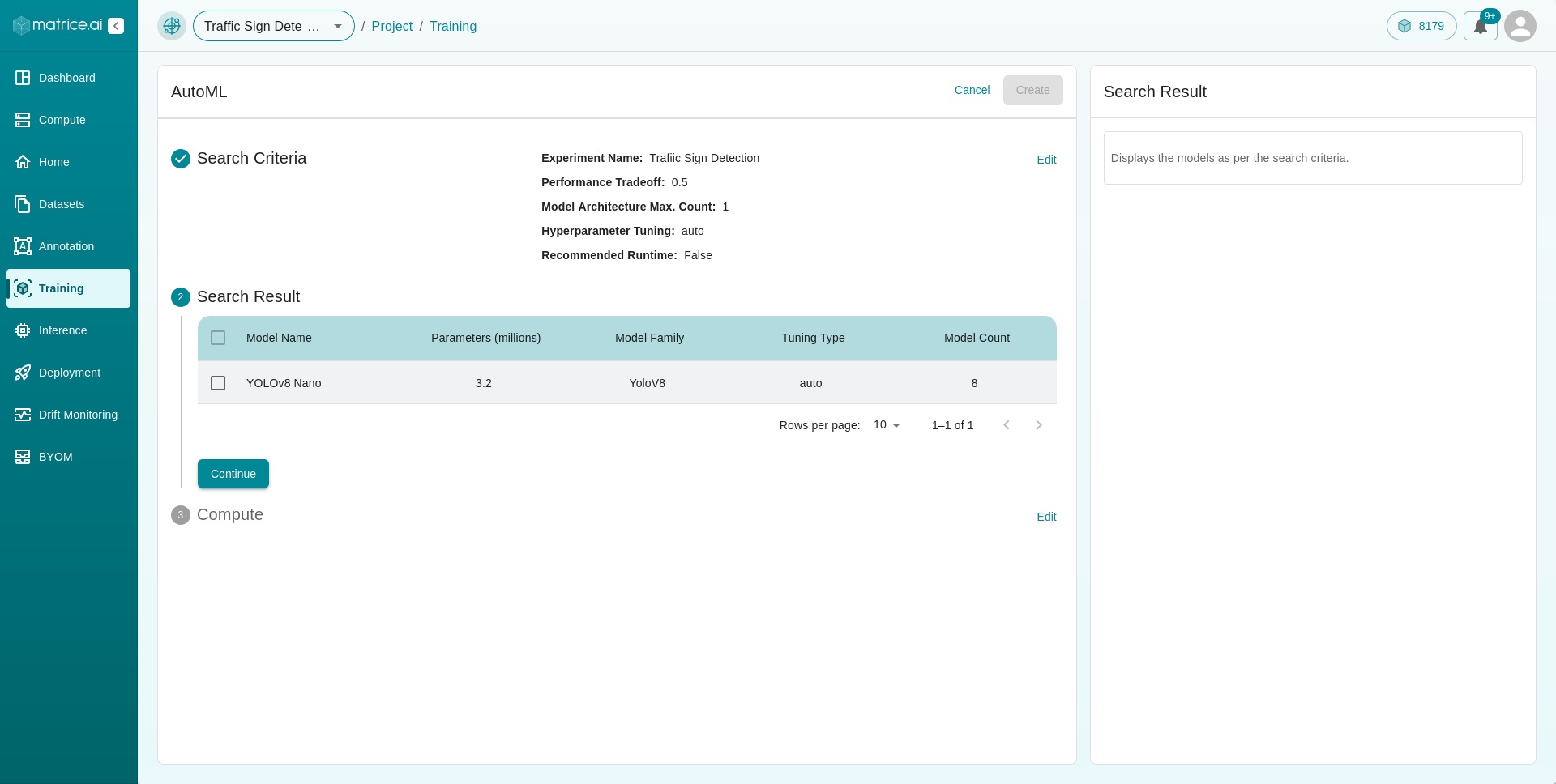Click the disabled Create button
The image size is (1556, 784).
click(x=1032, y=90)
